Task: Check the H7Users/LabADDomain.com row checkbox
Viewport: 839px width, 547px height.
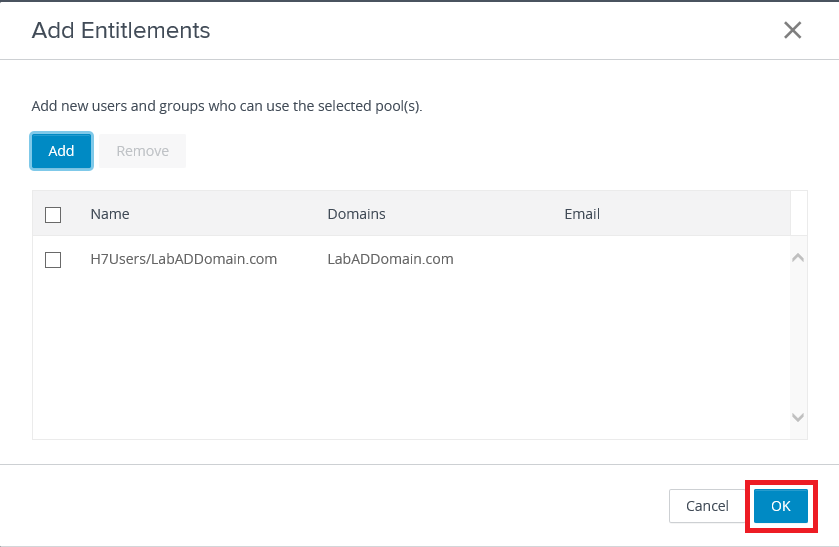Action: pyautogui.click(x=53, y=260)
